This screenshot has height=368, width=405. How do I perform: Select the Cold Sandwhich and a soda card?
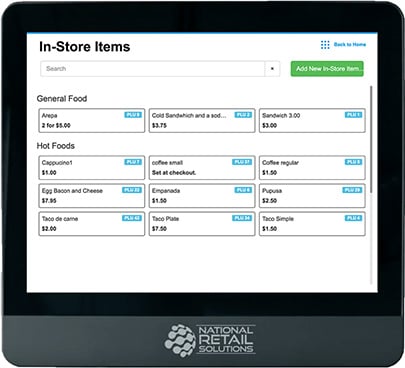pyautogui.click(x=202, y=120)
